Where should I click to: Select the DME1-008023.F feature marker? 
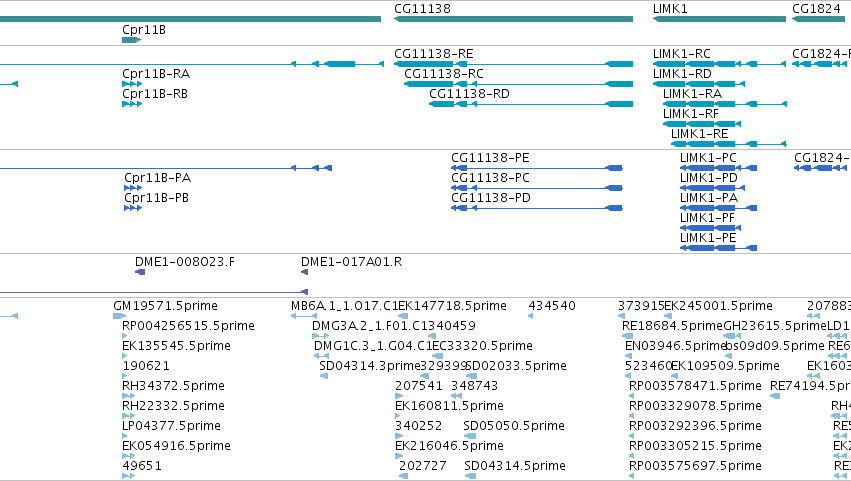tap(140, 272)
